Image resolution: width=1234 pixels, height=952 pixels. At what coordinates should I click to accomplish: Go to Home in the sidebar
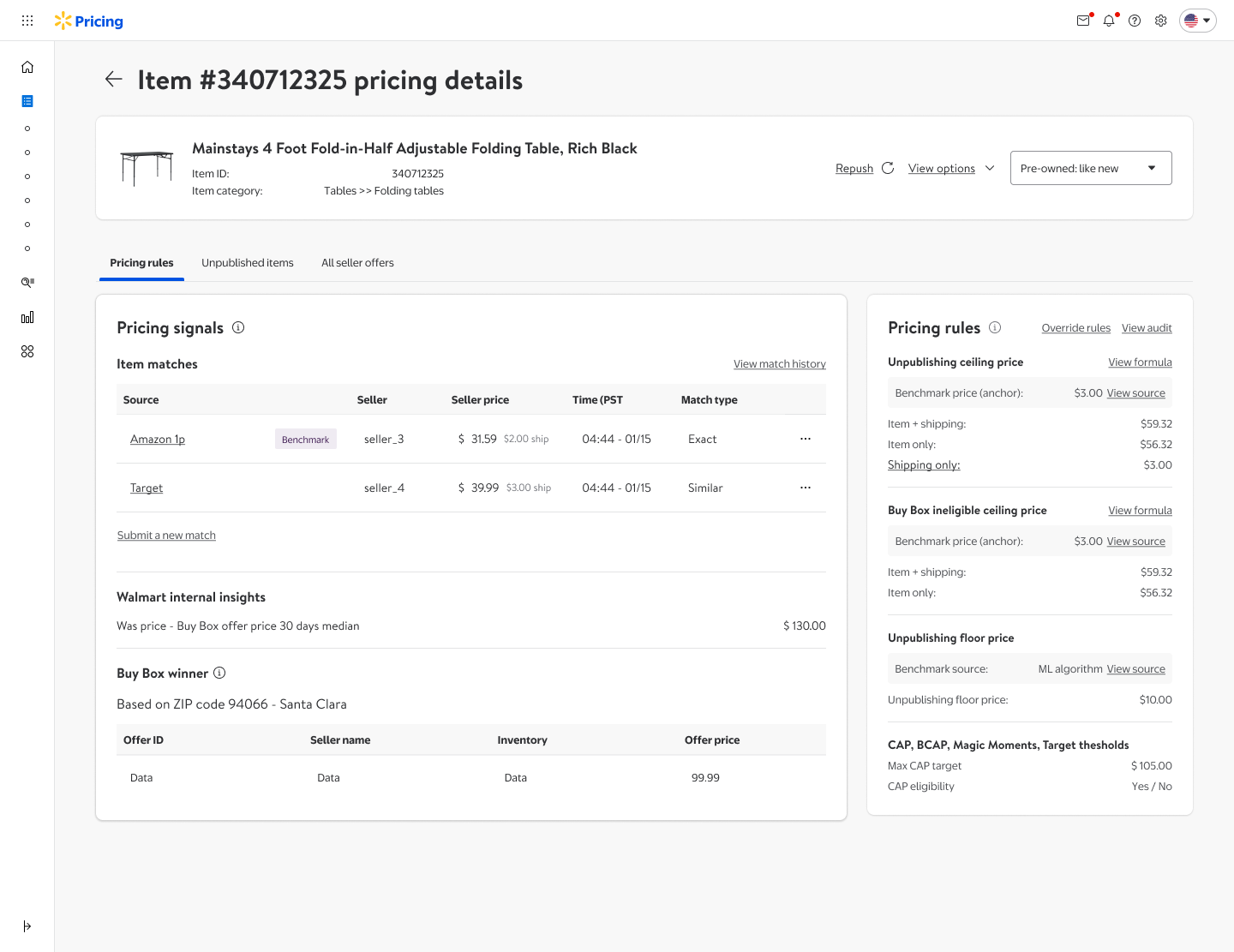tap(27, 67)
